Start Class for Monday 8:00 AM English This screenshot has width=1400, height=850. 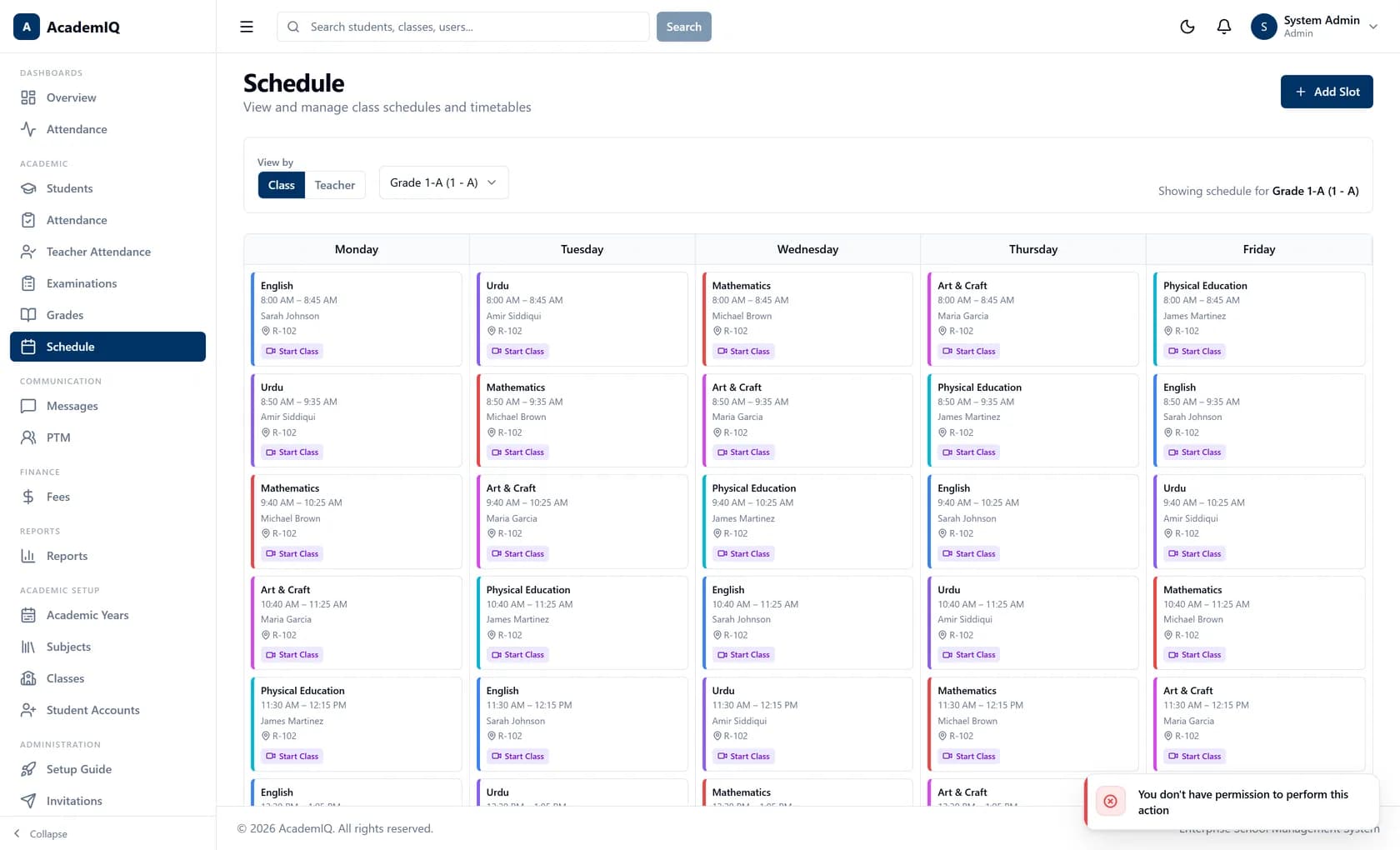coord(292,352)
